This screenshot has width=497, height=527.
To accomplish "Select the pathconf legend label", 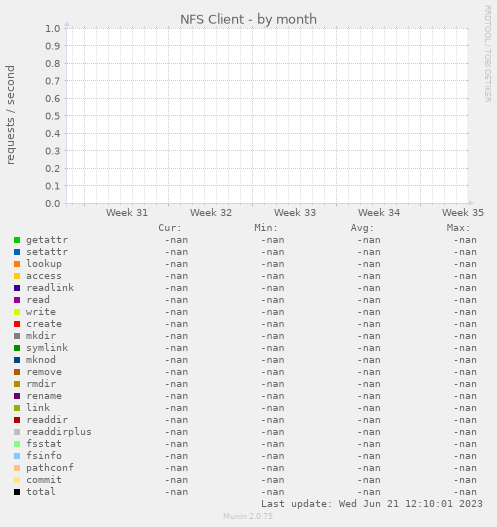I will [x=50, y=468].
